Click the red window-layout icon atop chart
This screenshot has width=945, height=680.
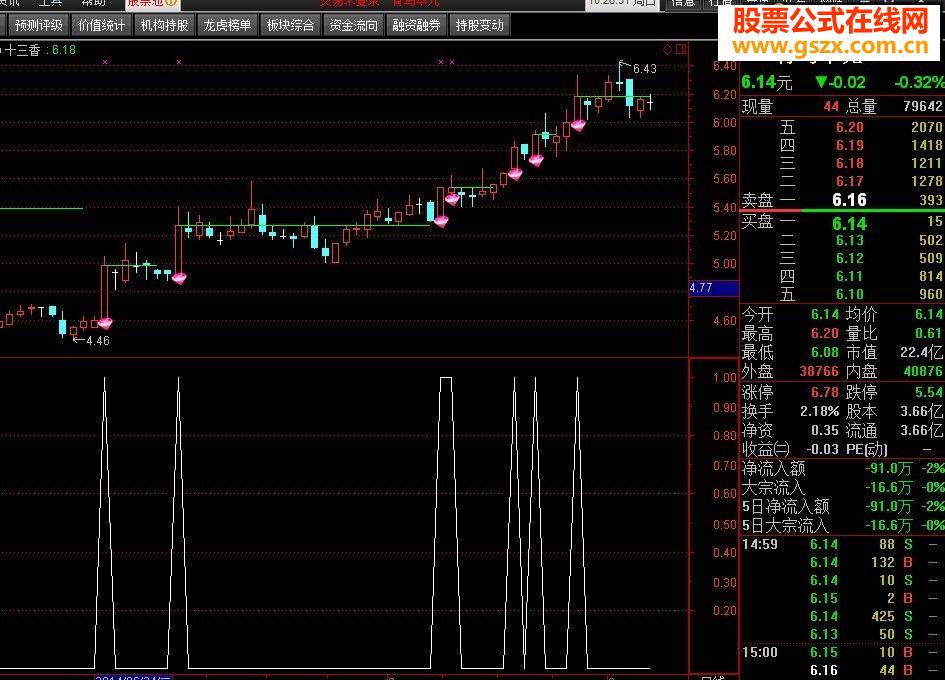coord(681,49)
